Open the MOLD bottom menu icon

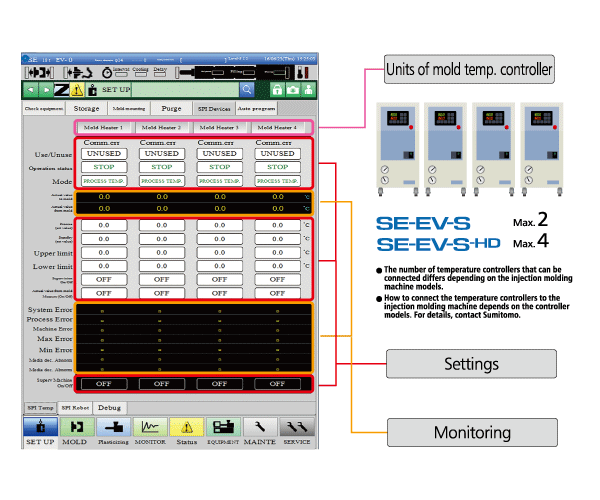tap(77, 427)
